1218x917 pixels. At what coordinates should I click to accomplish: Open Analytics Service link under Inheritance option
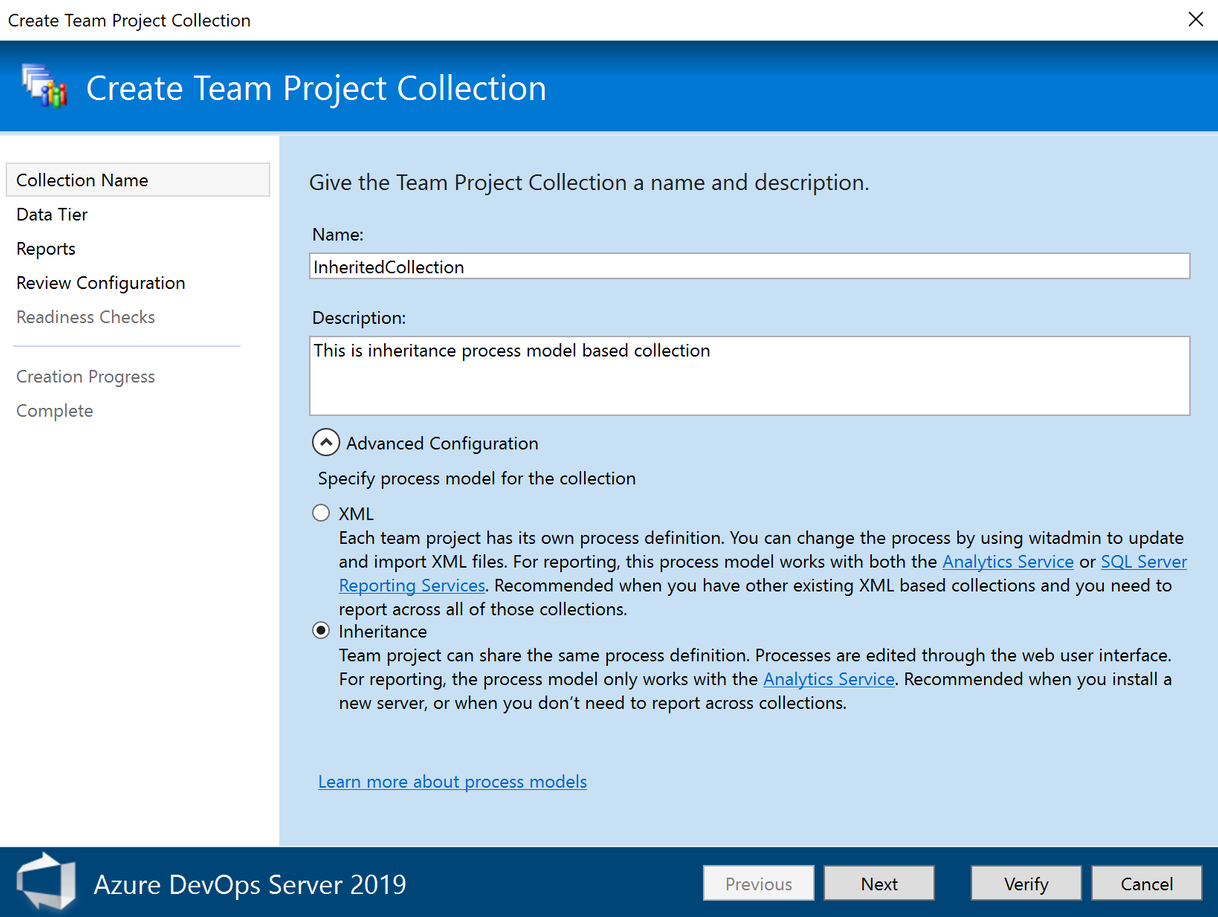(828, 679)
